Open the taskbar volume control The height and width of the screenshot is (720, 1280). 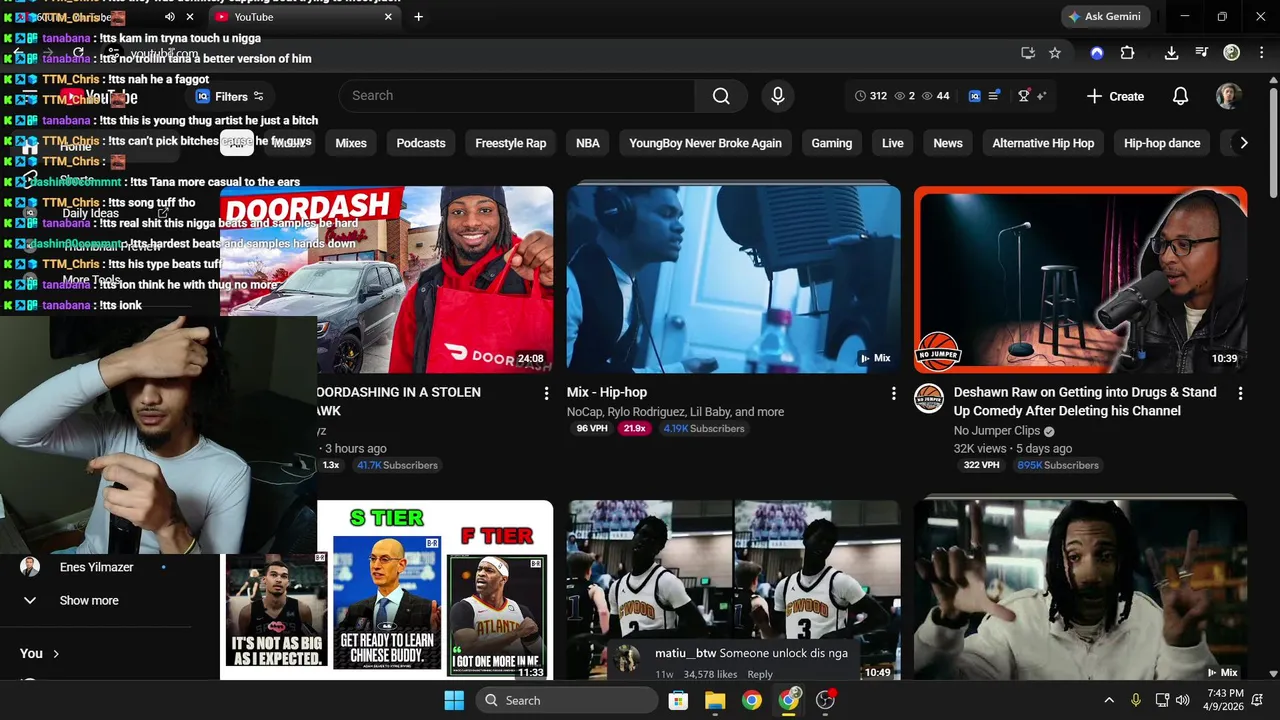pyautogui.click(x=1183, y=700)
